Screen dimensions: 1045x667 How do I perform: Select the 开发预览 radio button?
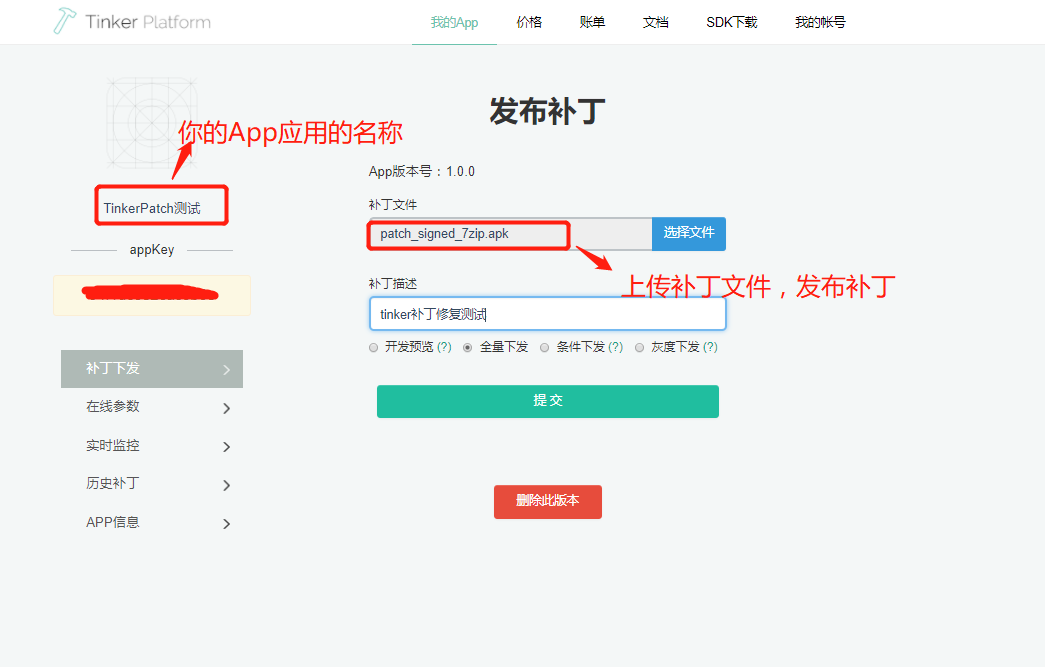[x=373, y=347]
